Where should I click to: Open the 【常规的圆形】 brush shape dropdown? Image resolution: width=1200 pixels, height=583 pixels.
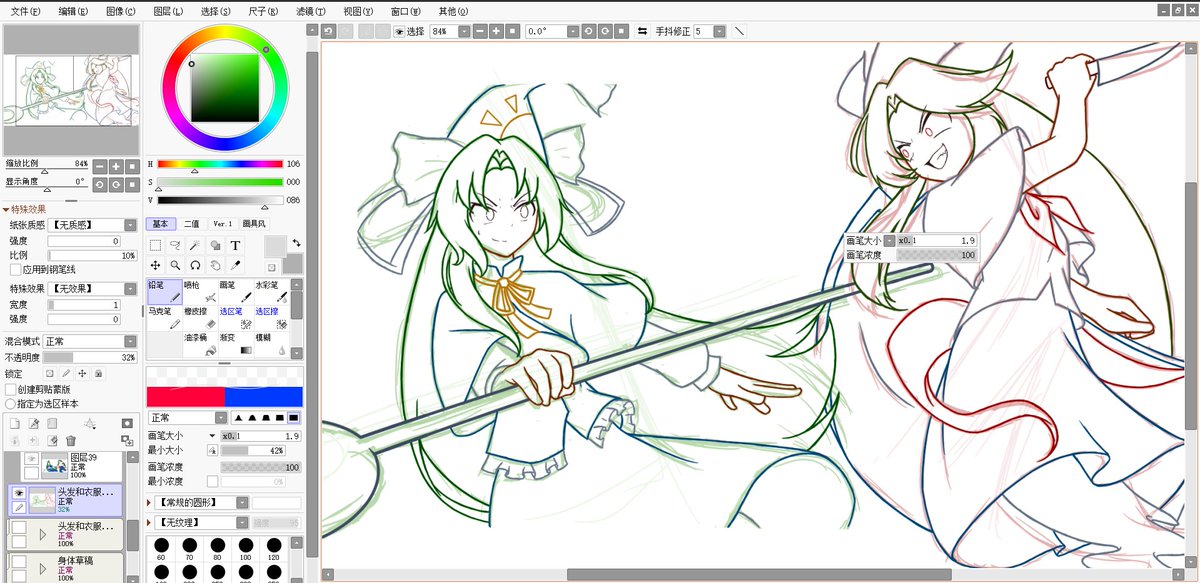coord(243,502)
